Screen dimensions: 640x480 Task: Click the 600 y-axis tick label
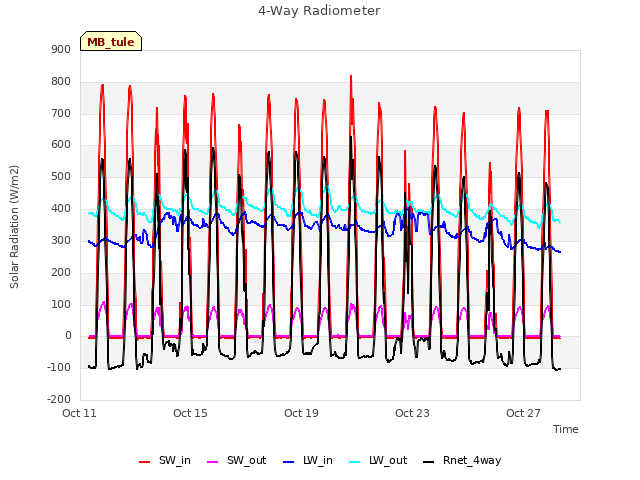click(x=61, y=145)
